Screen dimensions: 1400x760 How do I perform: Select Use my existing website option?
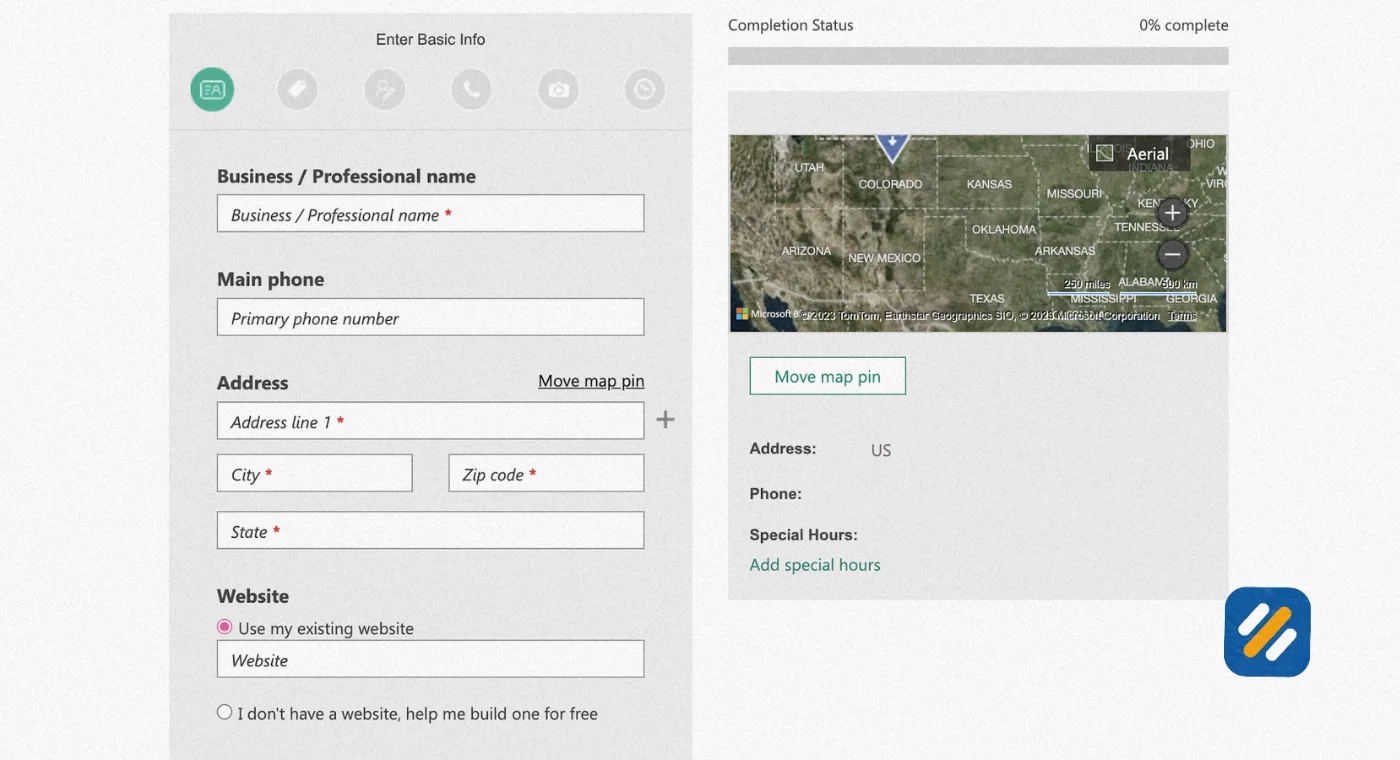pos(224,627)
